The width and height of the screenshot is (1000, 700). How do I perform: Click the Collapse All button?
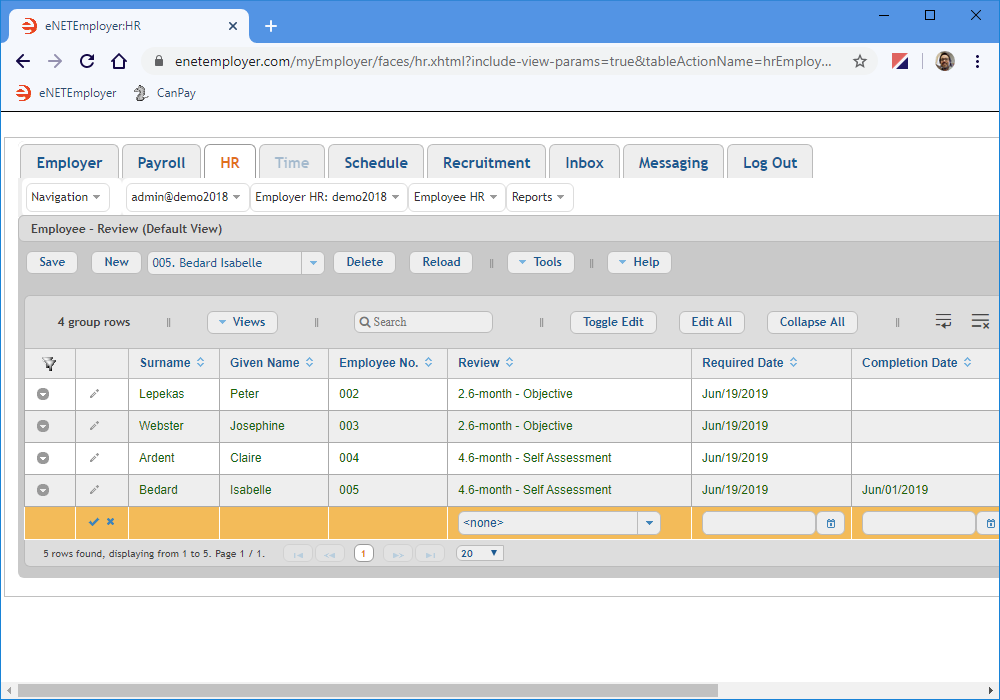(812, 322)
